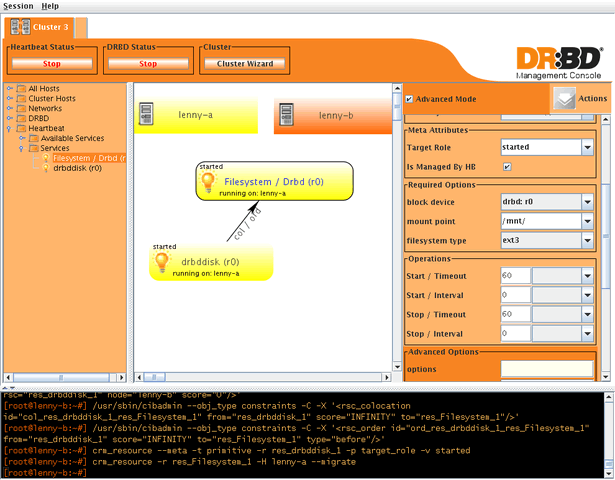The height and width of the screenshot is (480, 615).
Task: Open Stop / Timeout unit dropdown
Action: pyautogui.click(x=587, y=314)
